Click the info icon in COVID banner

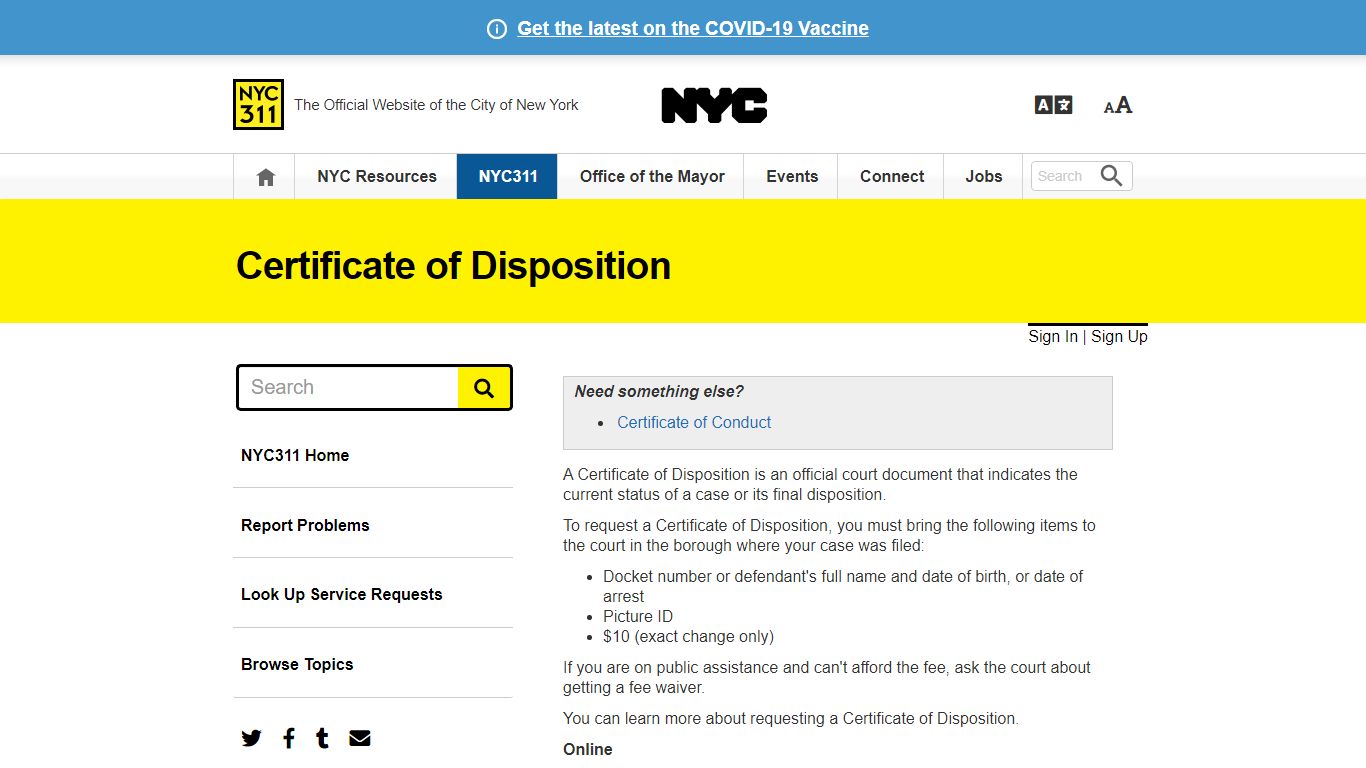pos(497,29)
